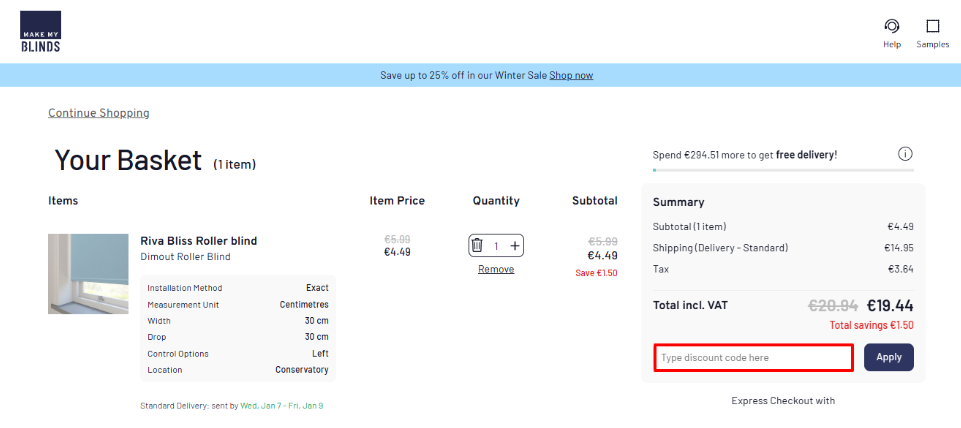The height and width of the screenshot is (428, 961).
Task: Click the trash icon in quantity box
Action: 477,245
